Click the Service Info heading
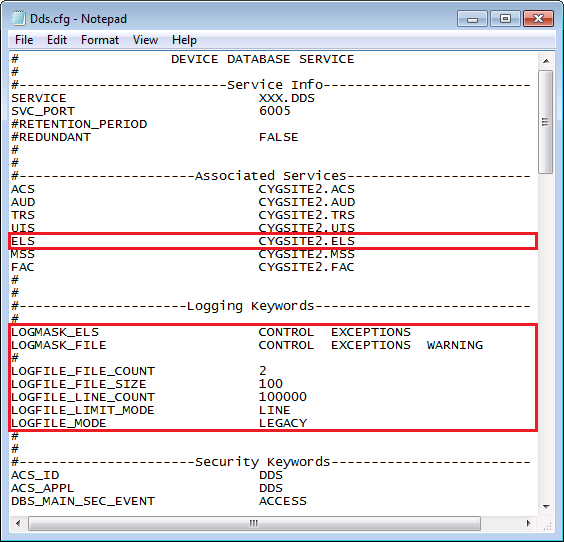Screen dimensions: 564x542 click(x=275, y=85)
